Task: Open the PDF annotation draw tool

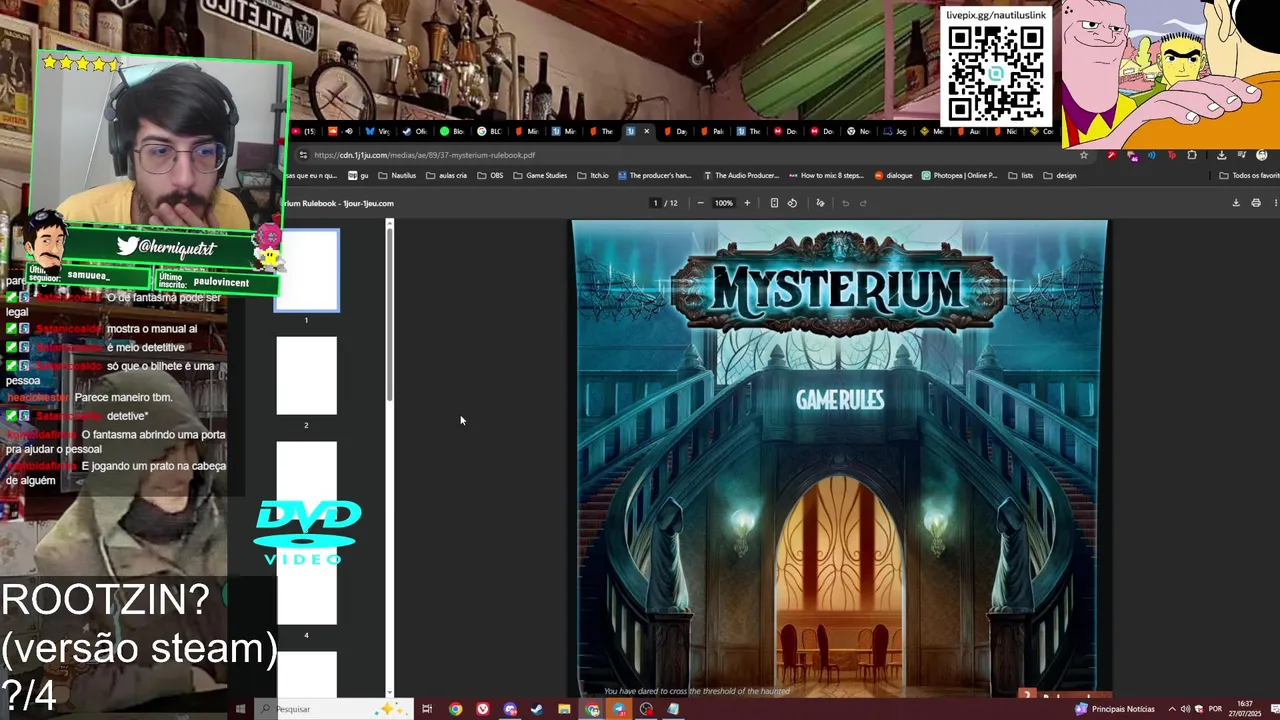Action: click(x=820, y=203)
